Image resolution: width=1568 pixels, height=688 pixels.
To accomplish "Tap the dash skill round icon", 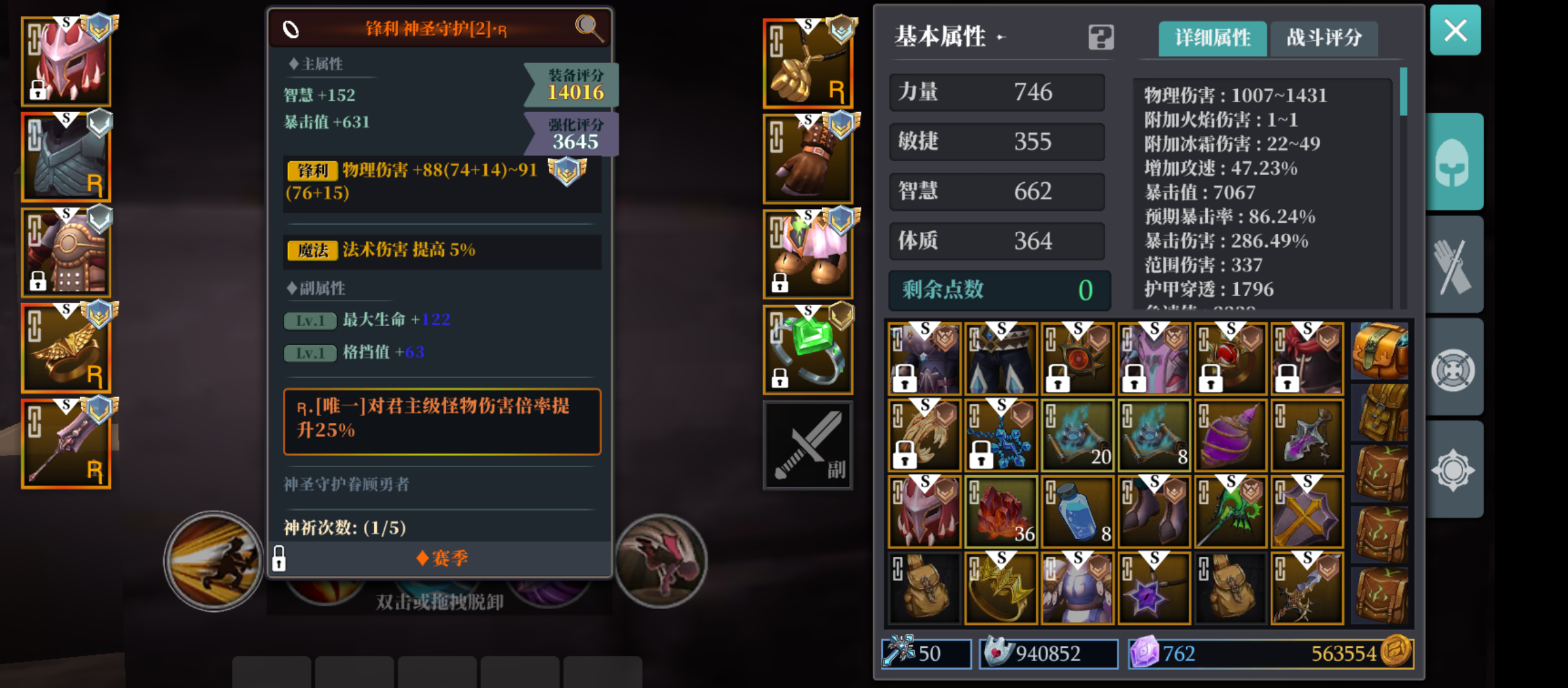I will [214, 561].
